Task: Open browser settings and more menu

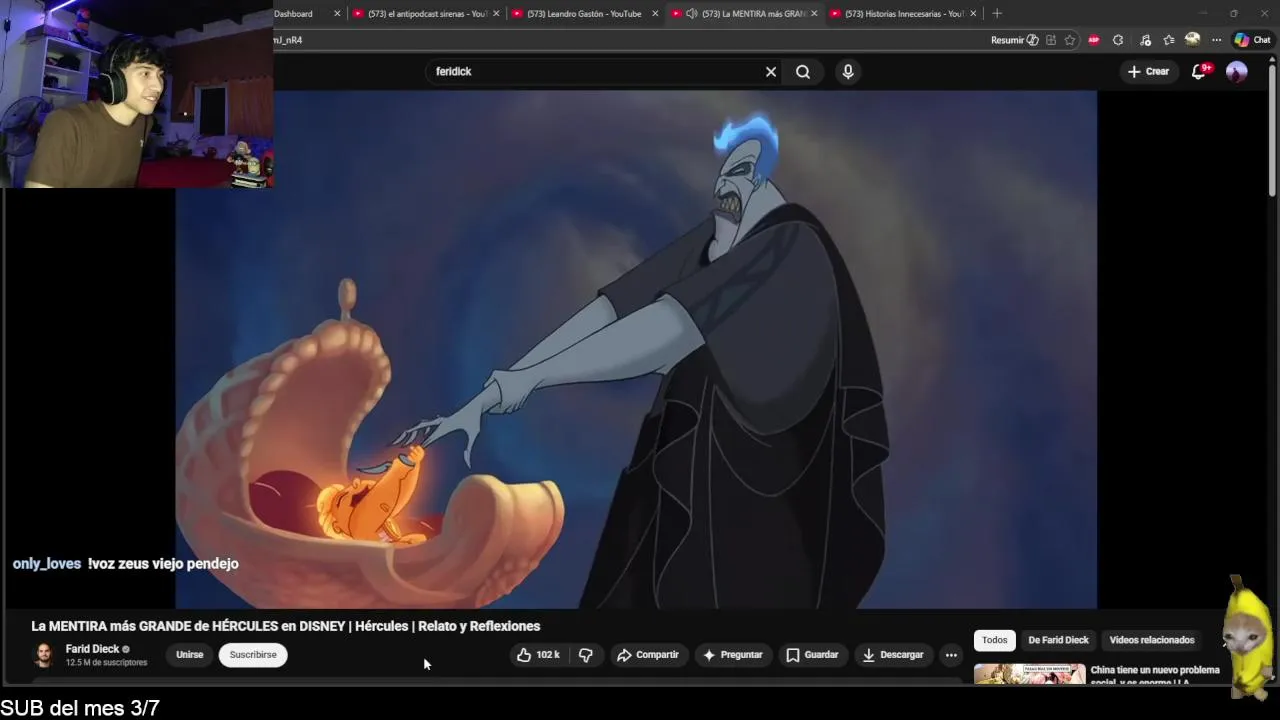Action: 1217,40
